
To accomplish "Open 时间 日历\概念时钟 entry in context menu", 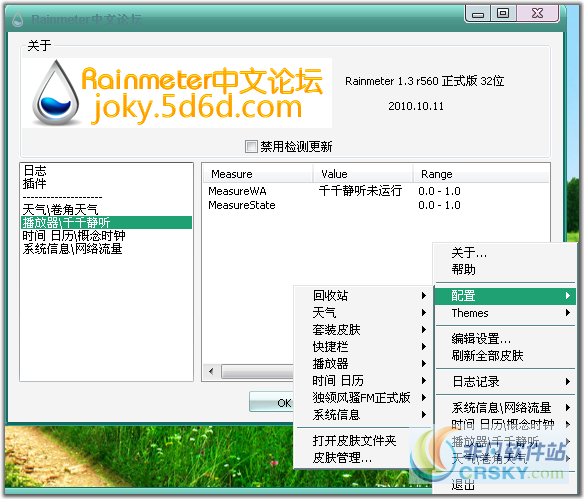I will tap(505, 425).
